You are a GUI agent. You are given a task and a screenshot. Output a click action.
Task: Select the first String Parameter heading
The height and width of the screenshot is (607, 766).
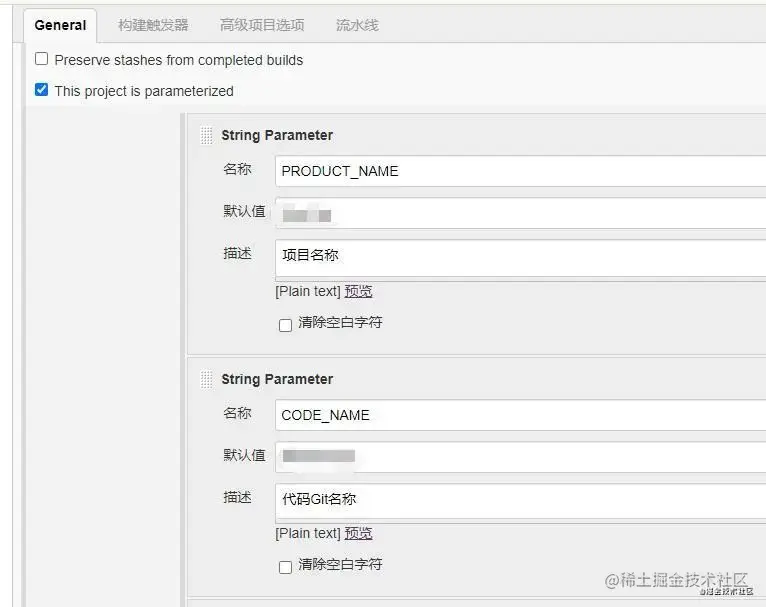pyautogui.click(x=277, y=135)
